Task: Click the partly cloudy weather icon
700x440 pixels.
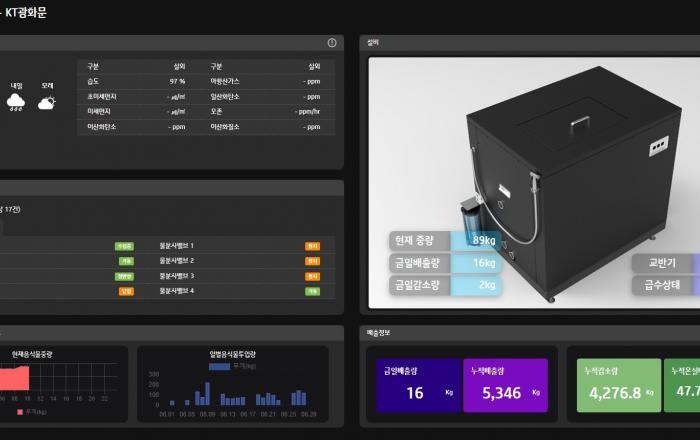Action: pos(47,102)
